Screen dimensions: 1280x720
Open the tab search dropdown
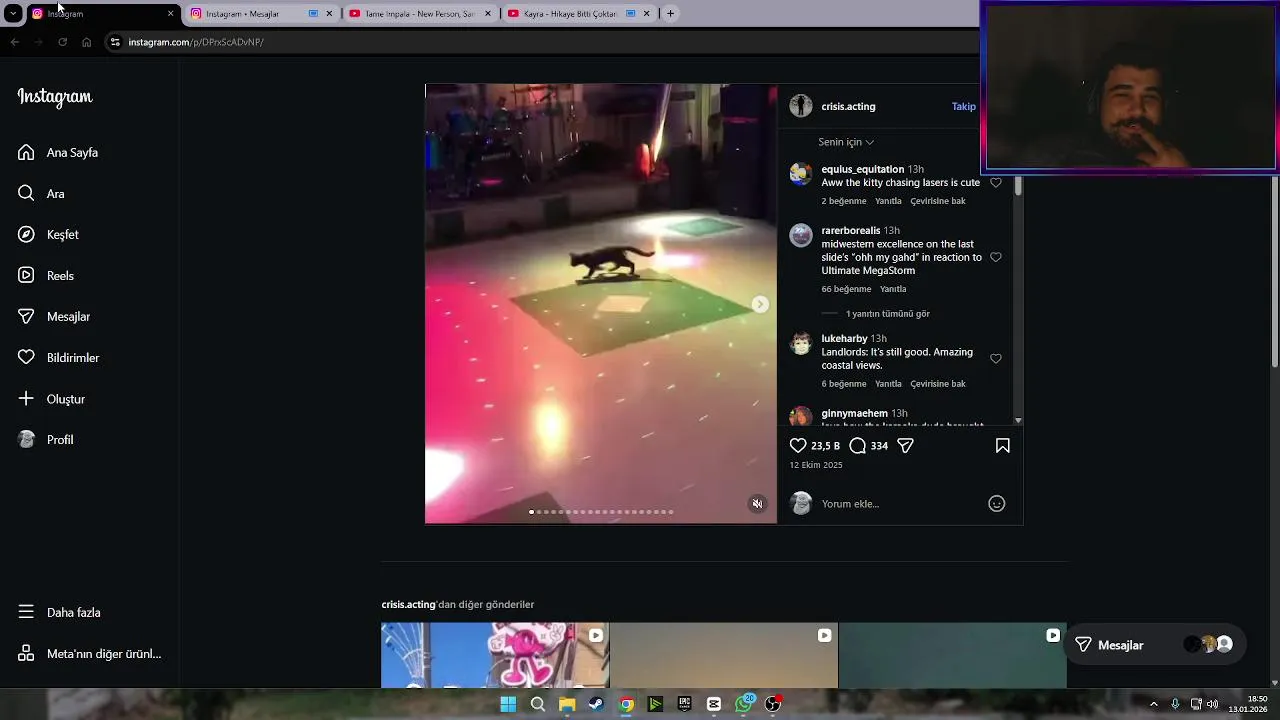point(13,14)
